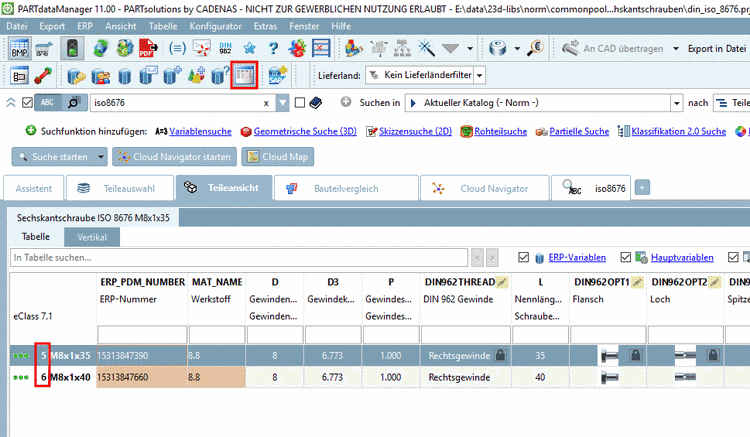Open Geometrische Suche (3D) link

(x=305, y=131)
